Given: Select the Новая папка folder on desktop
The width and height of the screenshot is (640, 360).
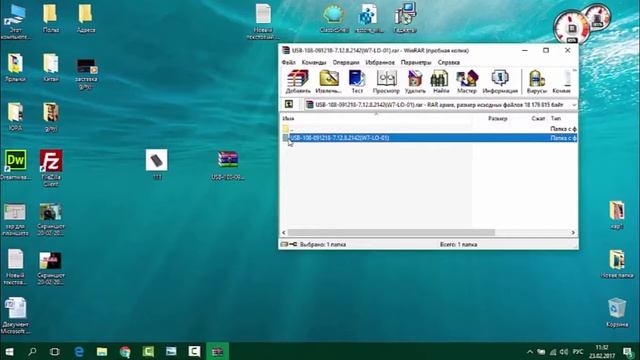Looking at the screenshot, I should click(617, 264).
